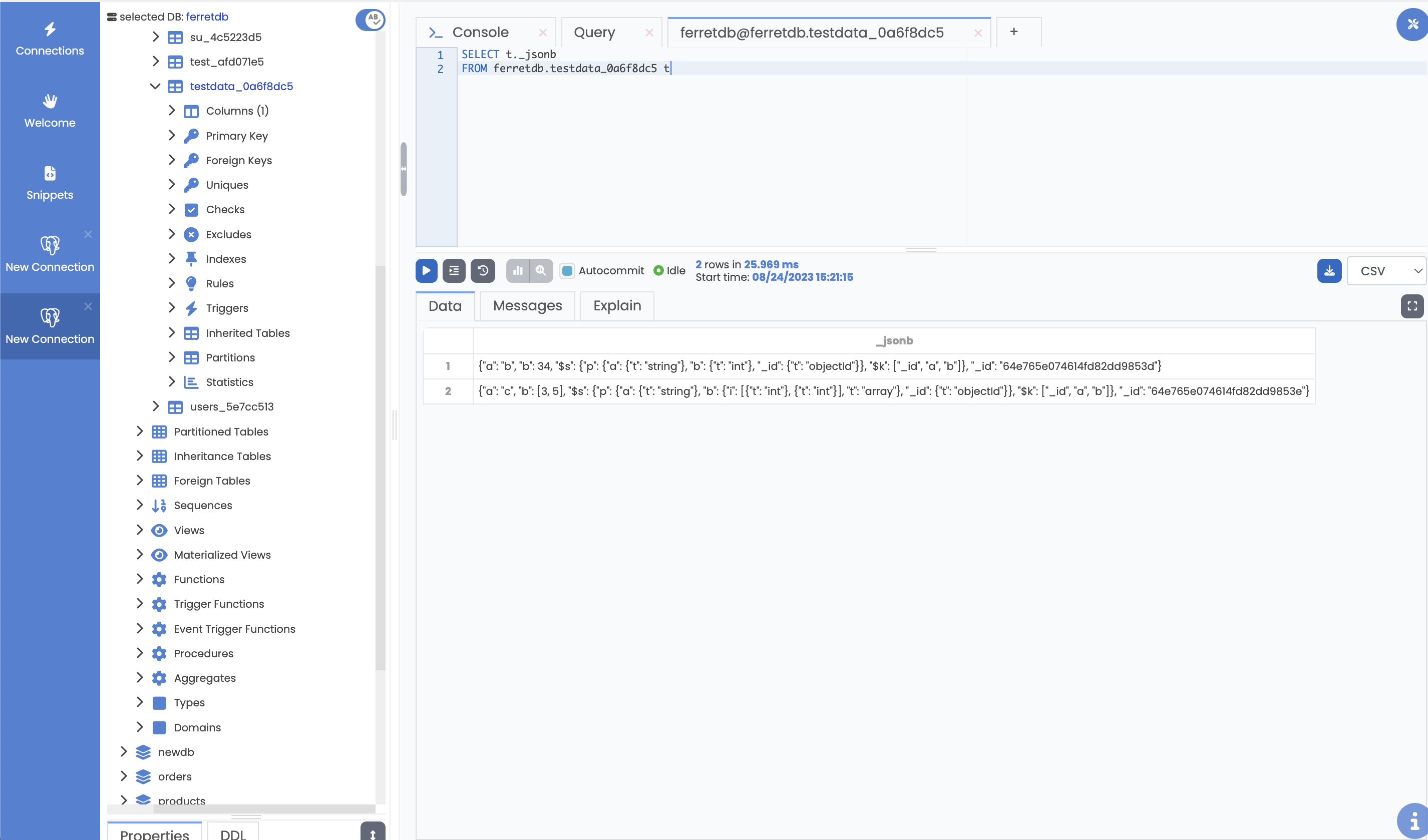Click the format/beautify query icon
Viewport: 1428px width, 840px height.
pyautogui.click(x=454, y=271)
